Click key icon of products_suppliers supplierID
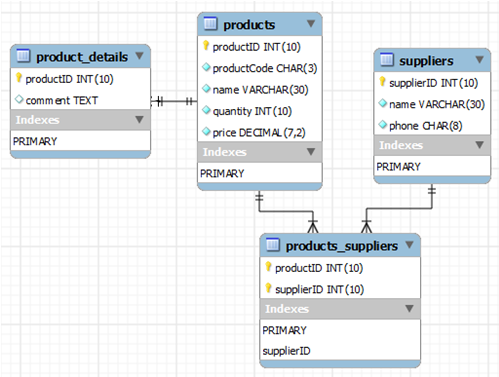499x377 pixels. [268, 288]
